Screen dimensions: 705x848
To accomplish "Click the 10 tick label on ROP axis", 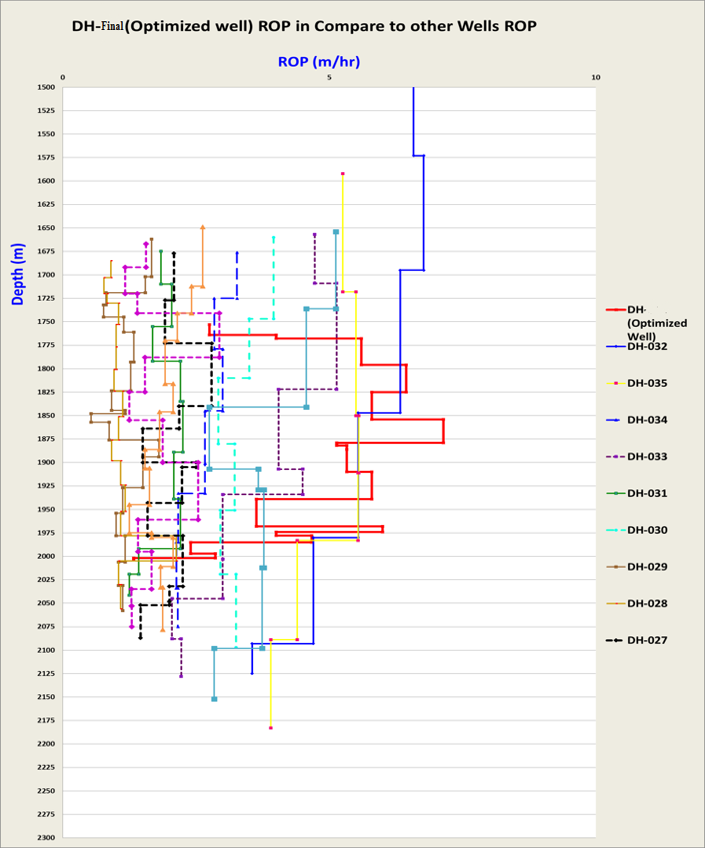I will 596,77.
